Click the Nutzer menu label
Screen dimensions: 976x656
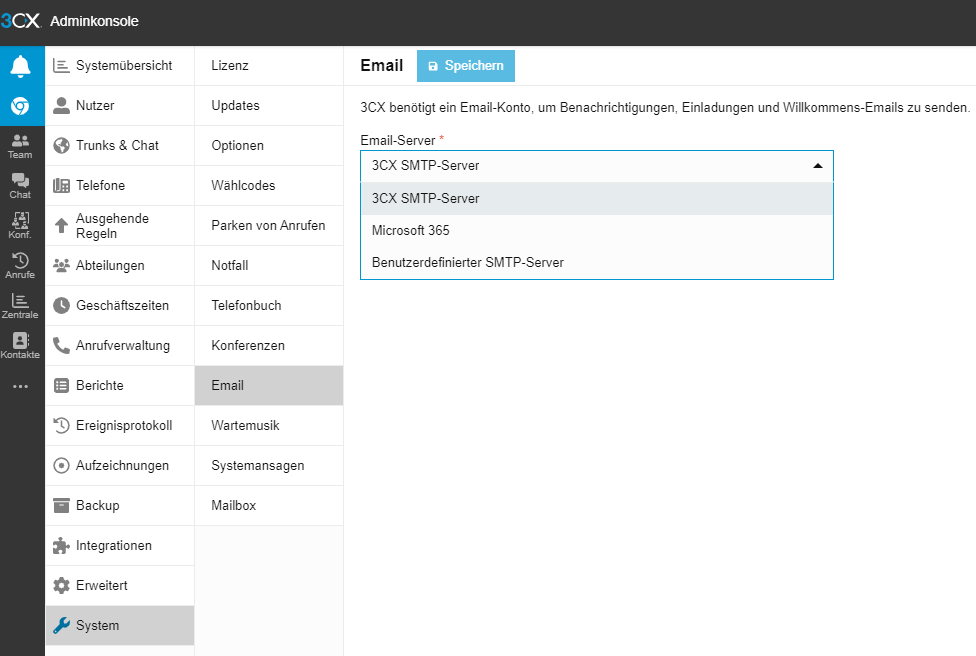click(95, 106)
